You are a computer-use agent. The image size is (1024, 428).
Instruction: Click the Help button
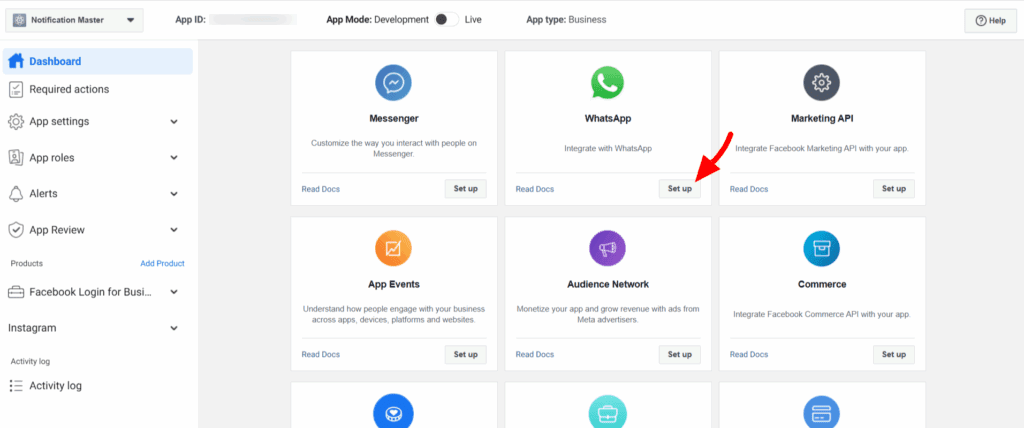[x=990, y=21]
